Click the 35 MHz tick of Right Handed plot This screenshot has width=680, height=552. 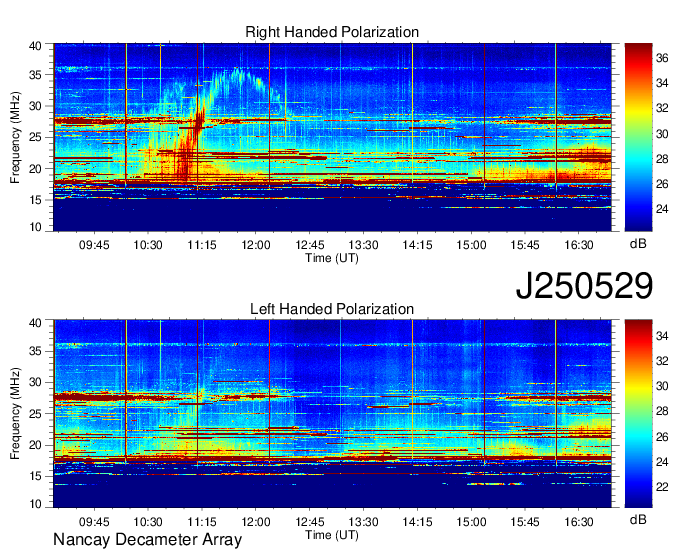pos(35,75)
